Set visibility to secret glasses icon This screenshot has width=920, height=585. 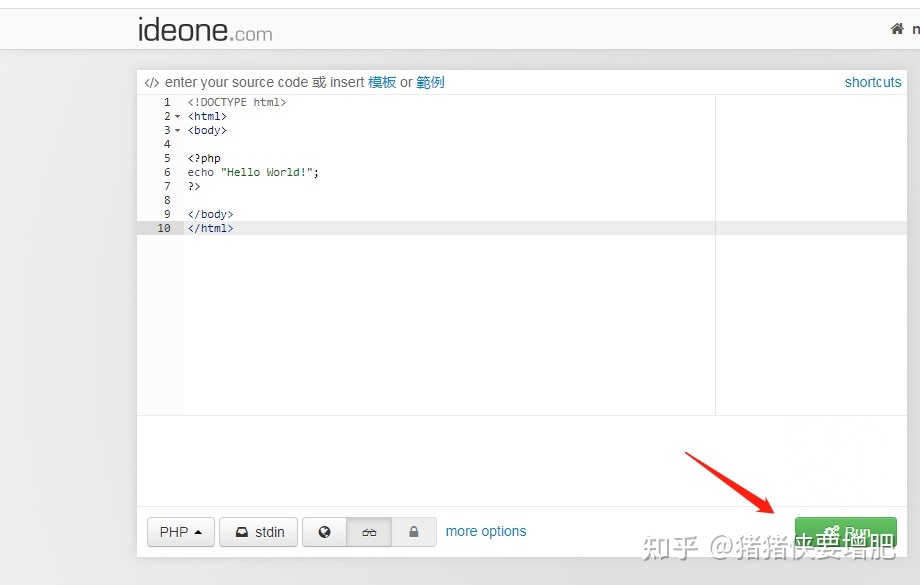pos(369,532)
